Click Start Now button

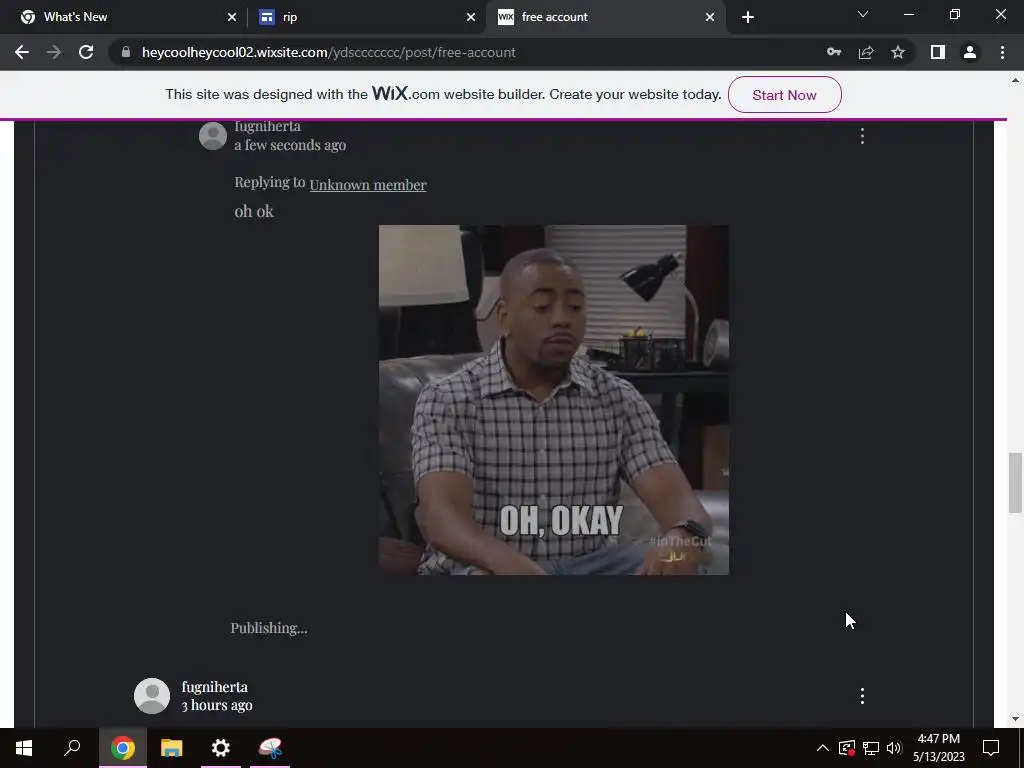784,95
